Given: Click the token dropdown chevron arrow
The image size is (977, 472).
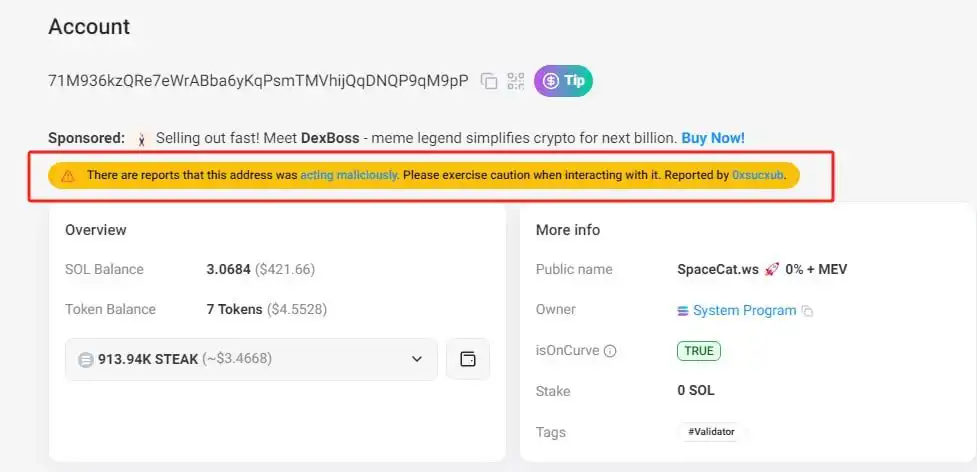Looking at the screenshot, I should click(x=417, y=359).
